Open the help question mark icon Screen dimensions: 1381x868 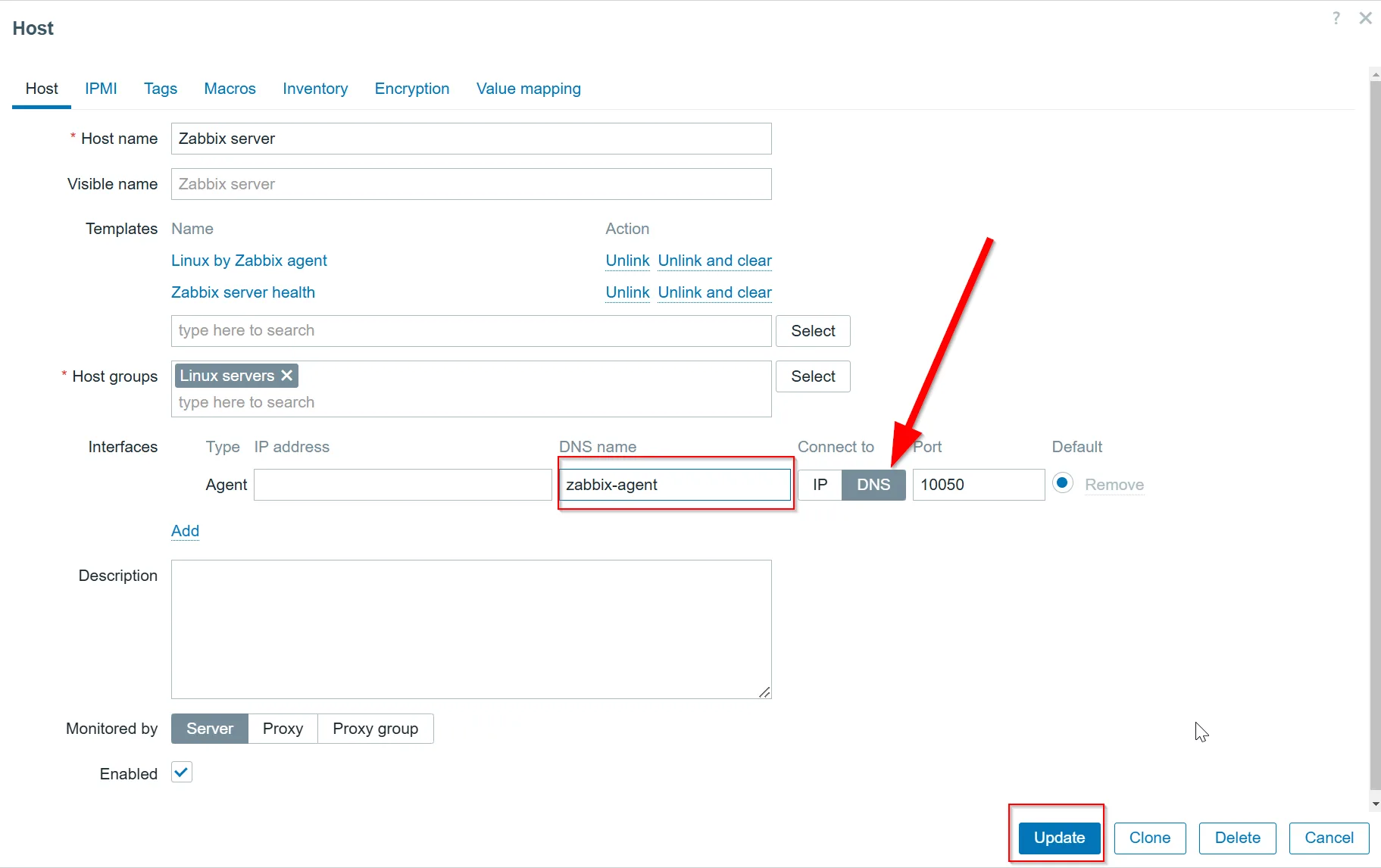click(1336, 18)
